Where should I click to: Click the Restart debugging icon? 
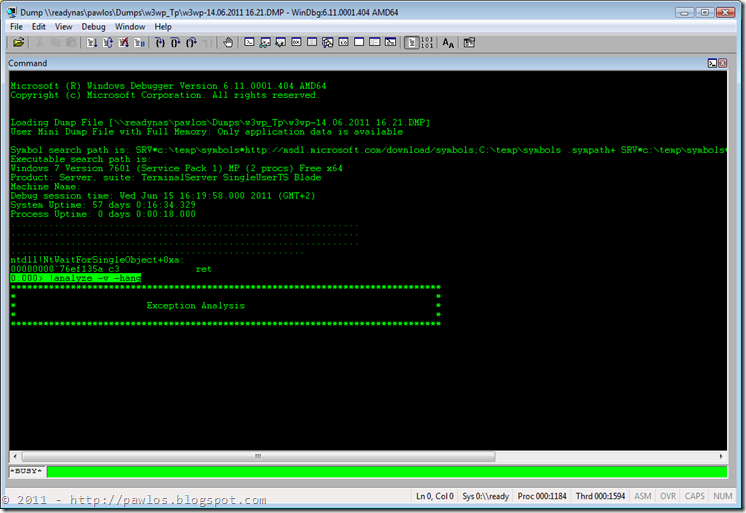(x=108, y=43)
